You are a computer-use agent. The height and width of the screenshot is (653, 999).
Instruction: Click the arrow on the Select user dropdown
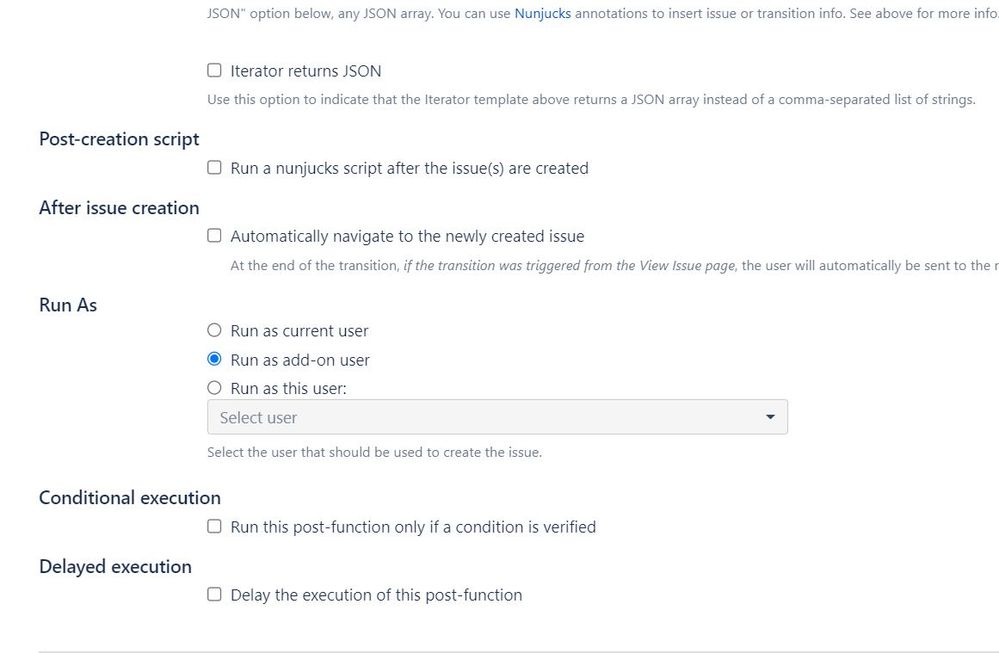(769, 417)
